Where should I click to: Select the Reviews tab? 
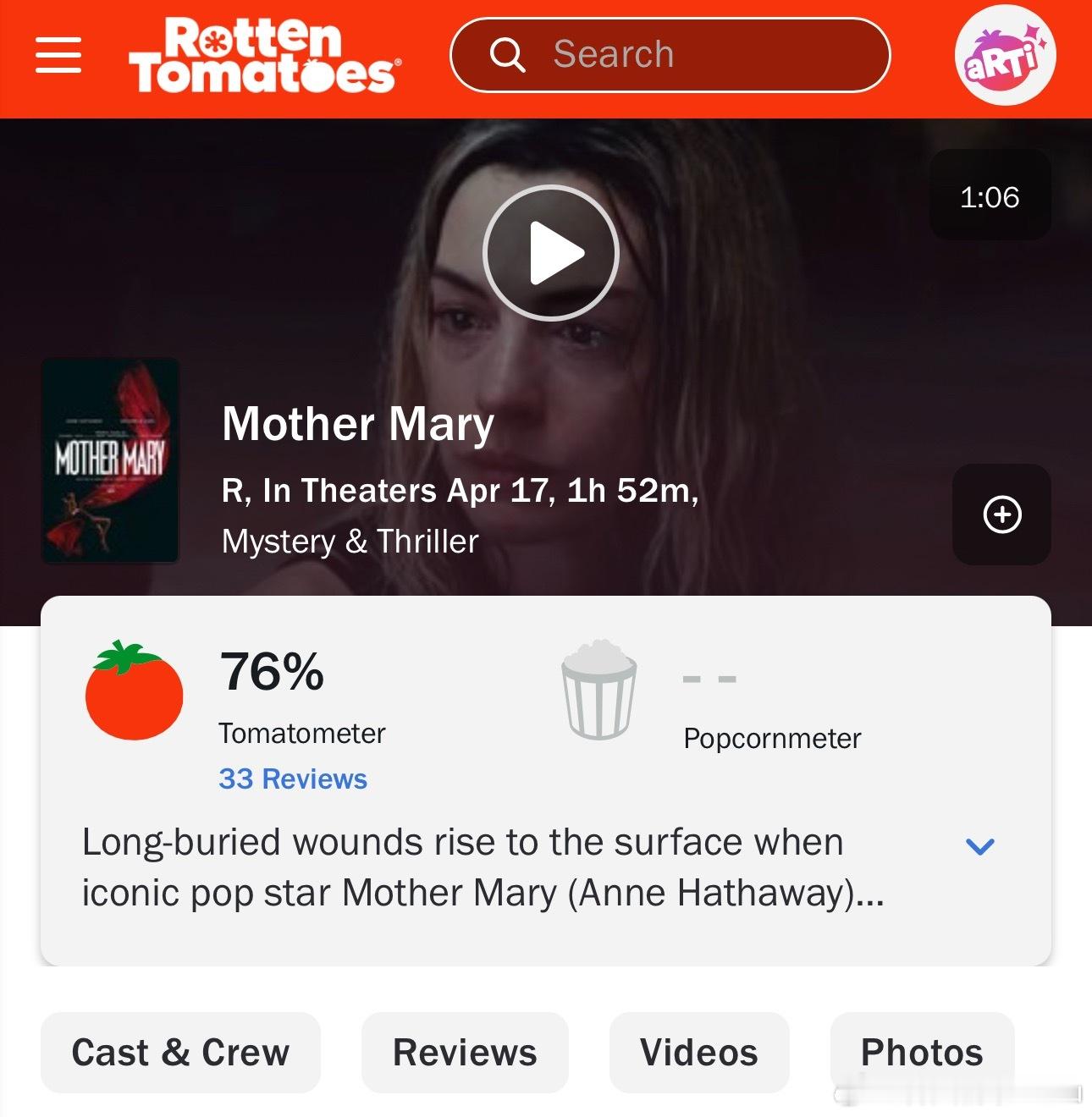(465, 1052)
